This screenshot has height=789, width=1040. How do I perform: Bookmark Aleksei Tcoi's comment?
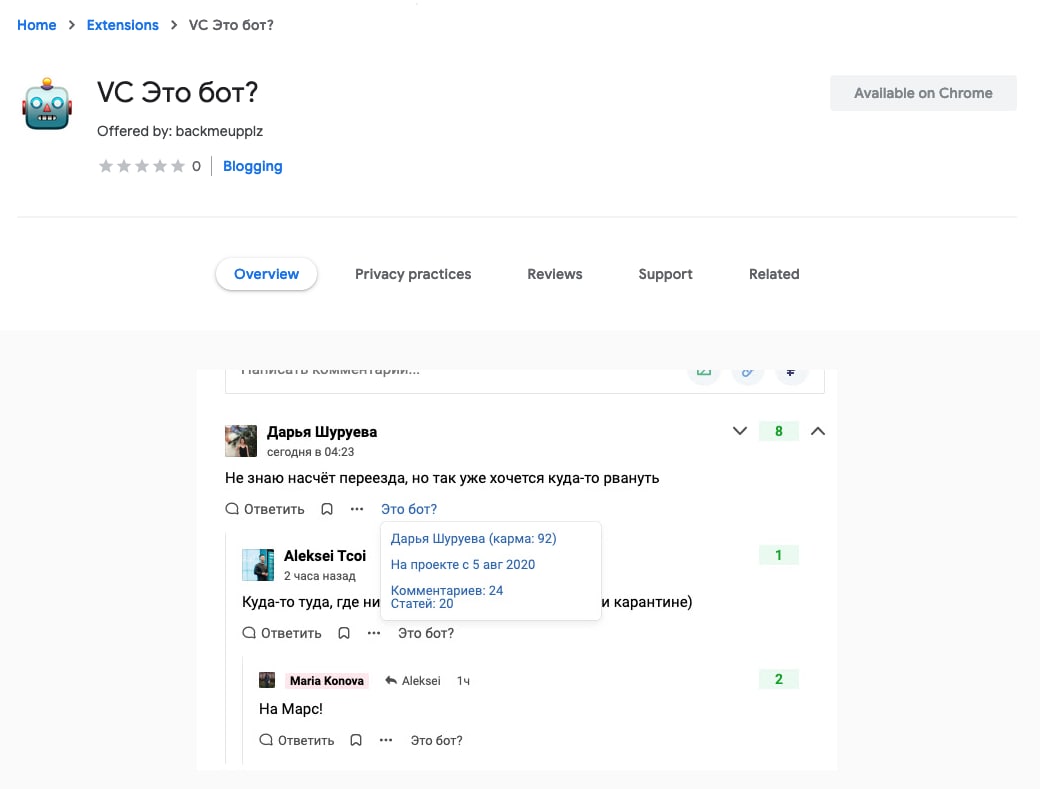(x=344, y=633)
